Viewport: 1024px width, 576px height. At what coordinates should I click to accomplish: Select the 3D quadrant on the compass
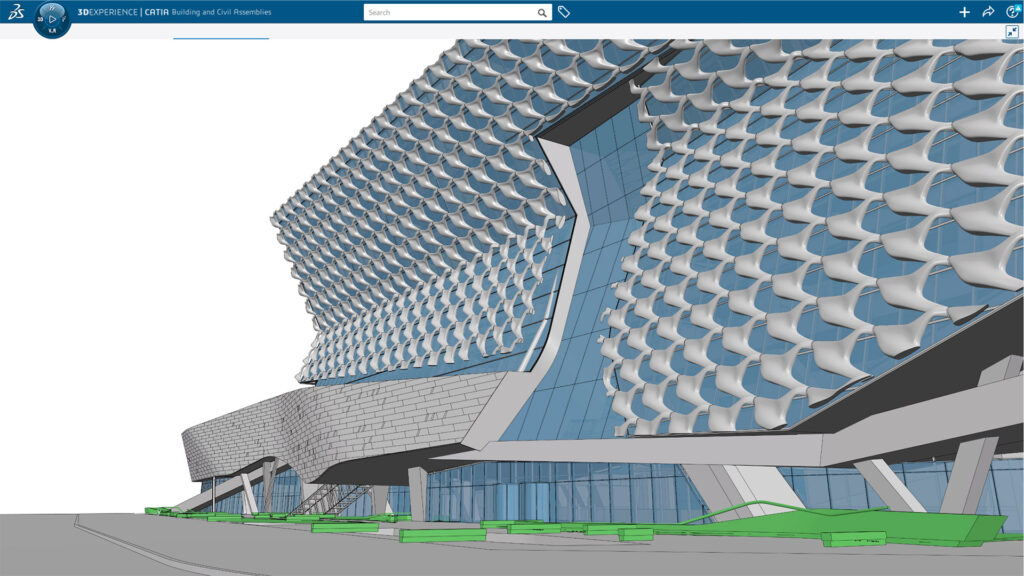[40, 18]
